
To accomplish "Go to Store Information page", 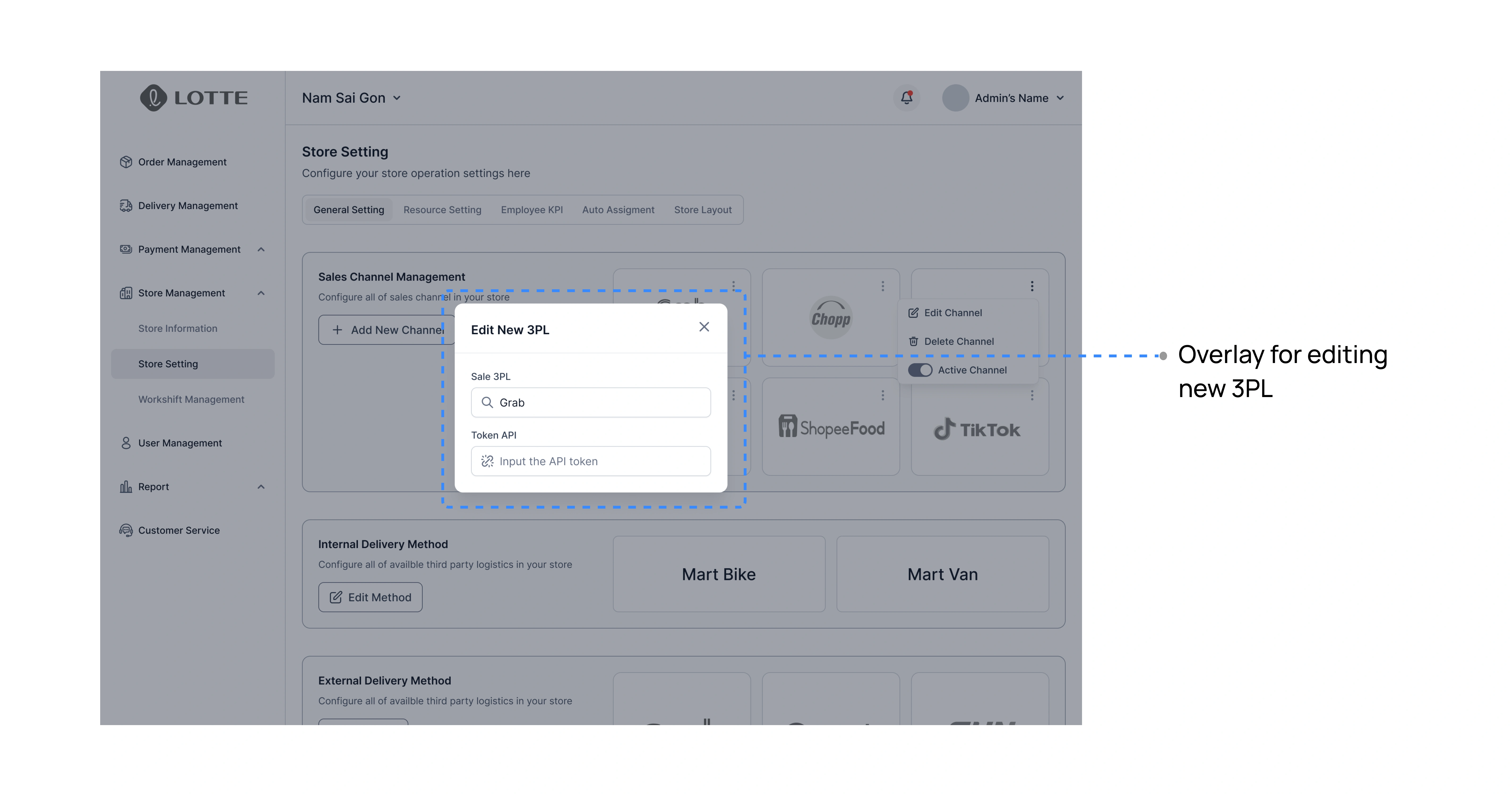I will pyautogui.click(x=178, y=329).
